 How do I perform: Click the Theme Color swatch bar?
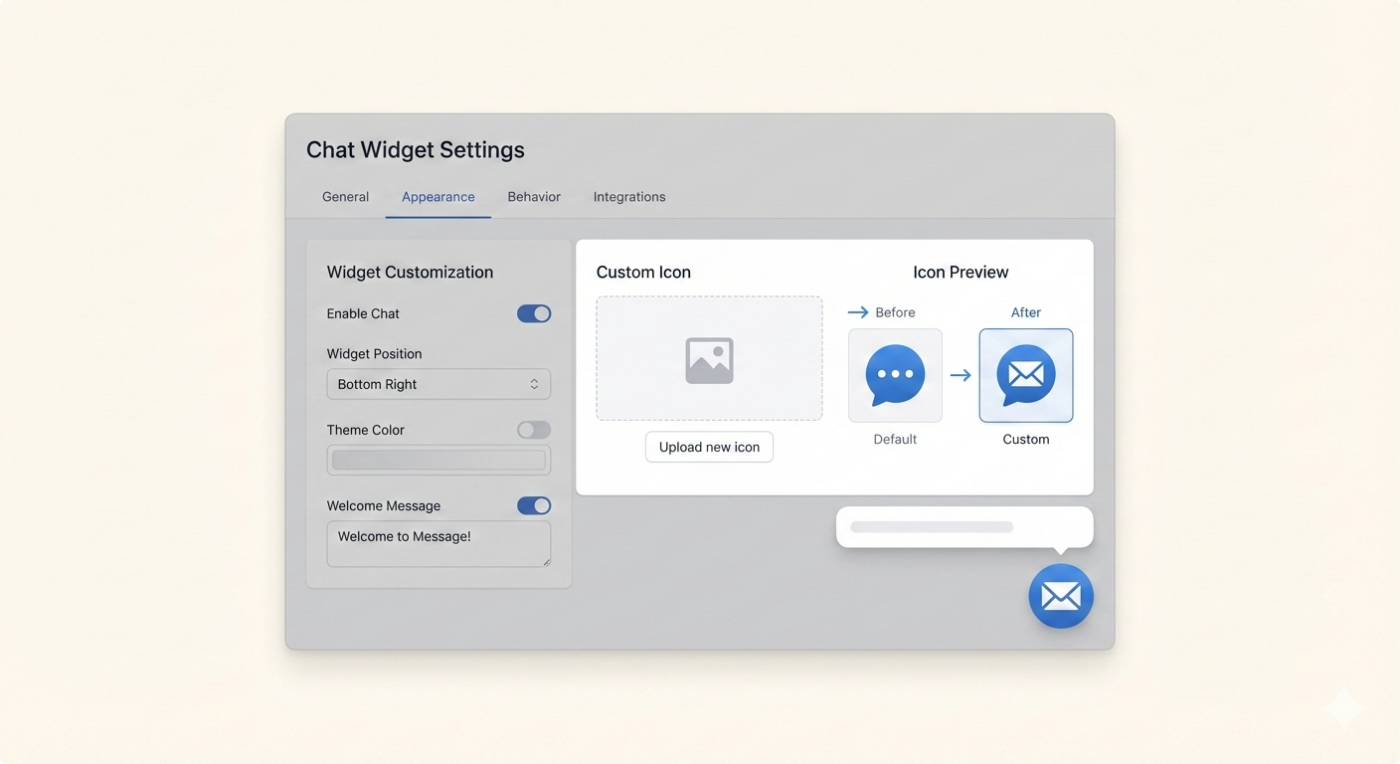pos(438,459)
